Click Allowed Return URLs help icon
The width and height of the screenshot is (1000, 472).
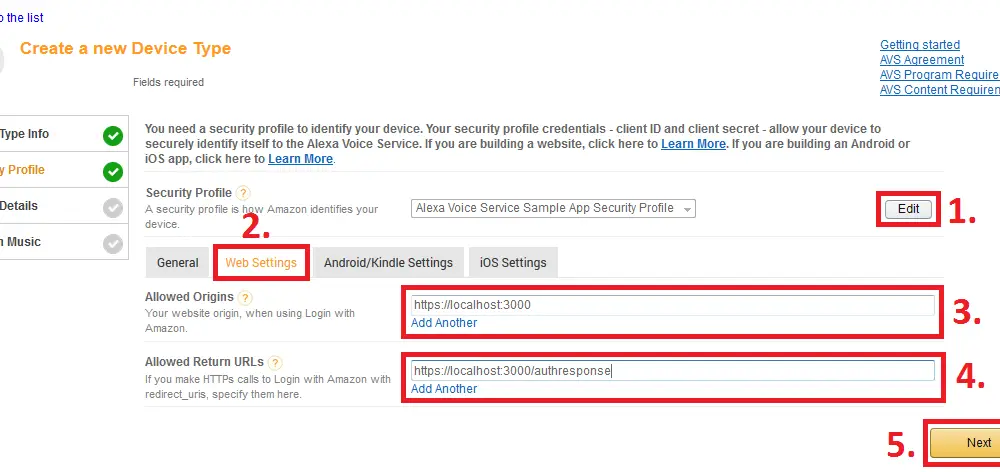pos(275,362)
